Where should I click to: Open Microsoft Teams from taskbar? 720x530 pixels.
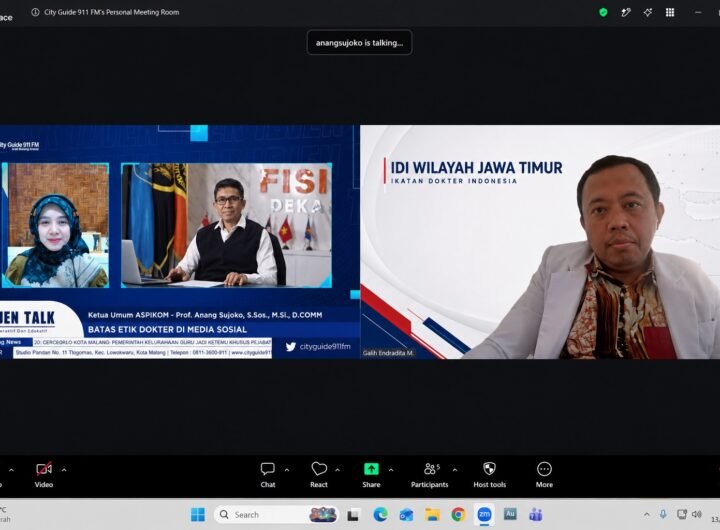(535, 515)
